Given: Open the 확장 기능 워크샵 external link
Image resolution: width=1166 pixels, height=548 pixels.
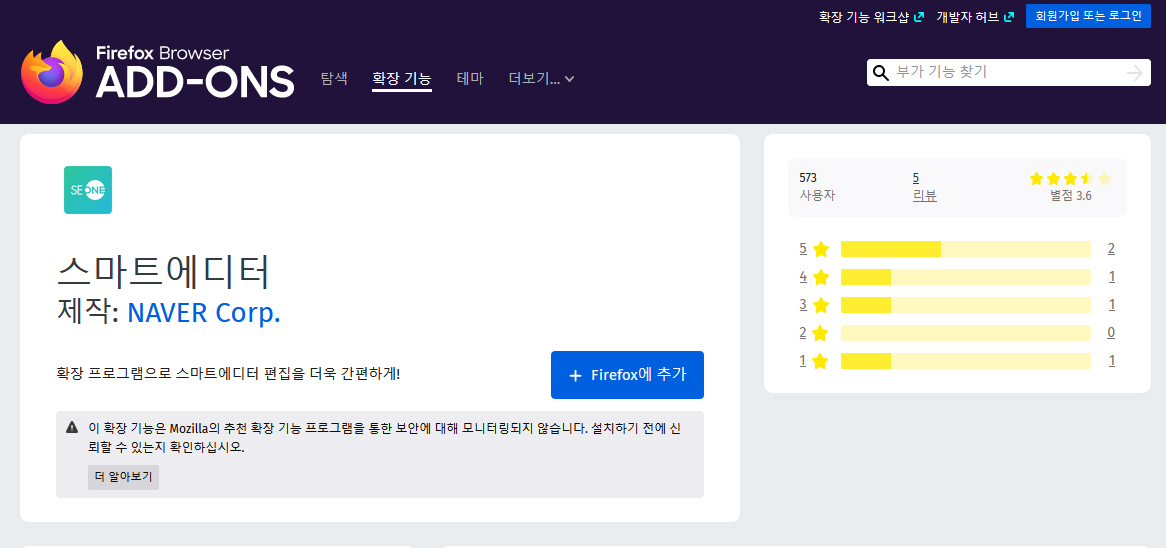Looking at the screenshot, I should 871,16.
